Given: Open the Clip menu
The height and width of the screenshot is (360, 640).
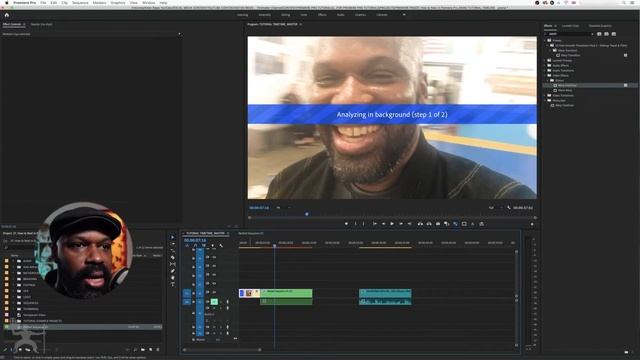Looking at the screenshot, I should pos(64,3).
